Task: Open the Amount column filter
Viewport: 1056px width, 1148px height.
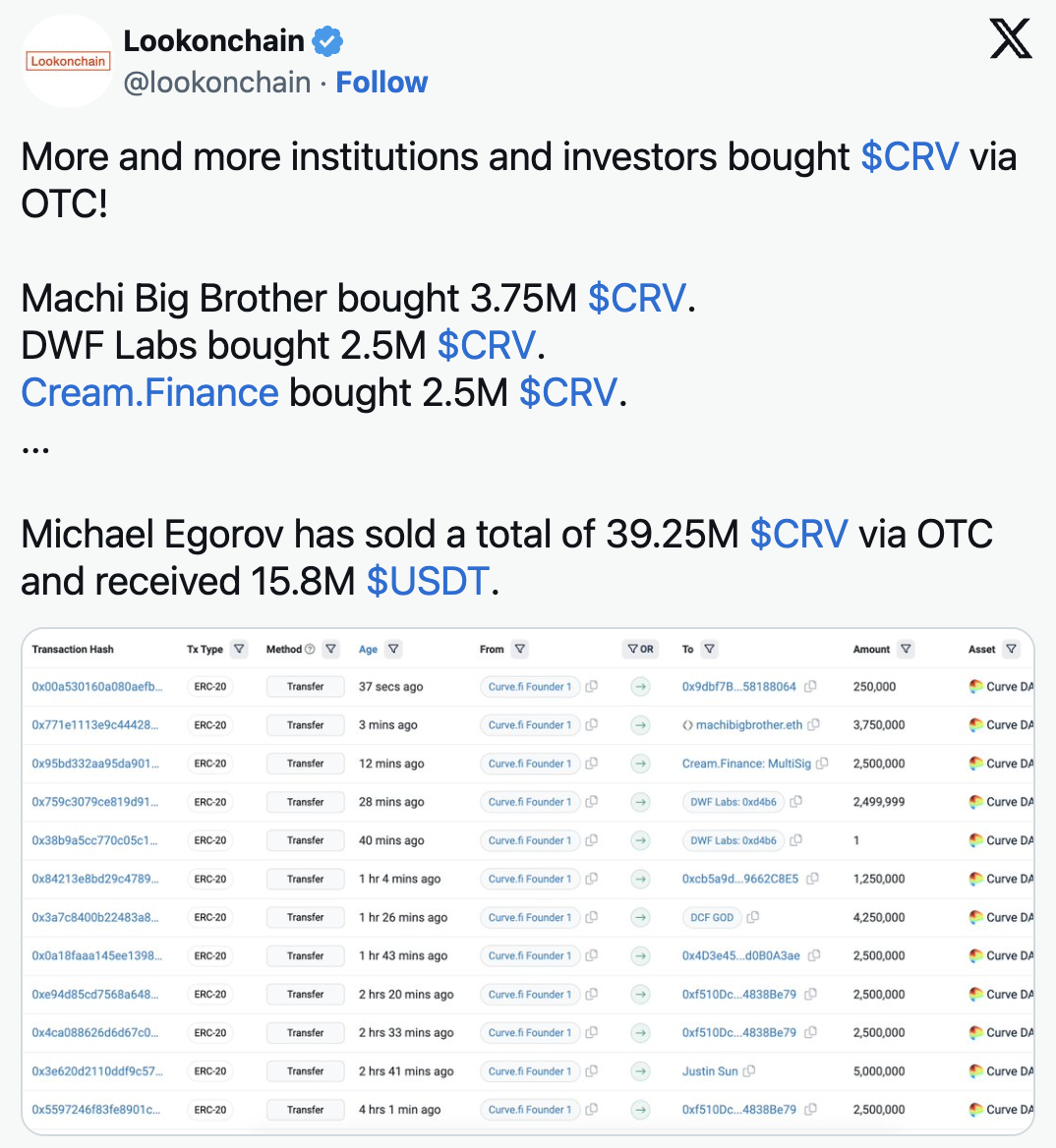Action: point(907,650)
